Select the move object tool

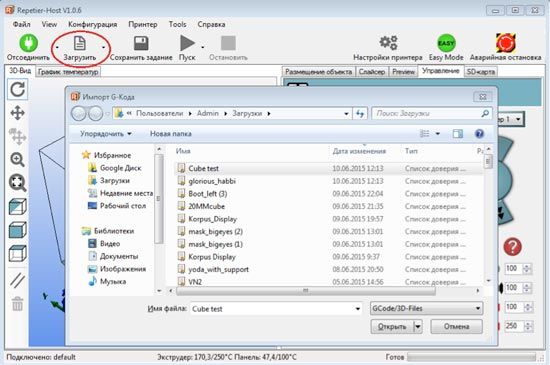(18, 136)
